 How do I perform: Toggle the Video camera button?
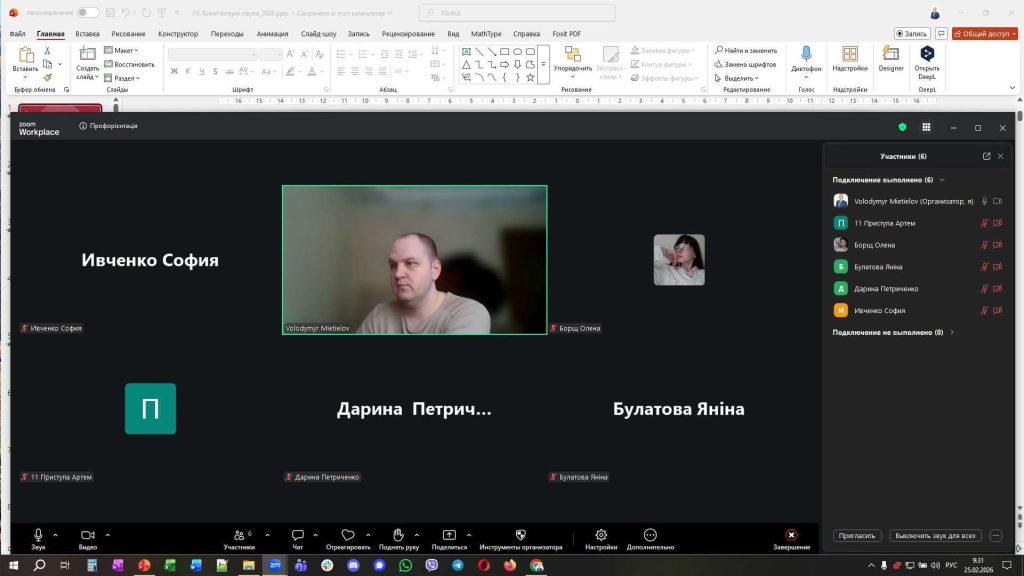87,536
